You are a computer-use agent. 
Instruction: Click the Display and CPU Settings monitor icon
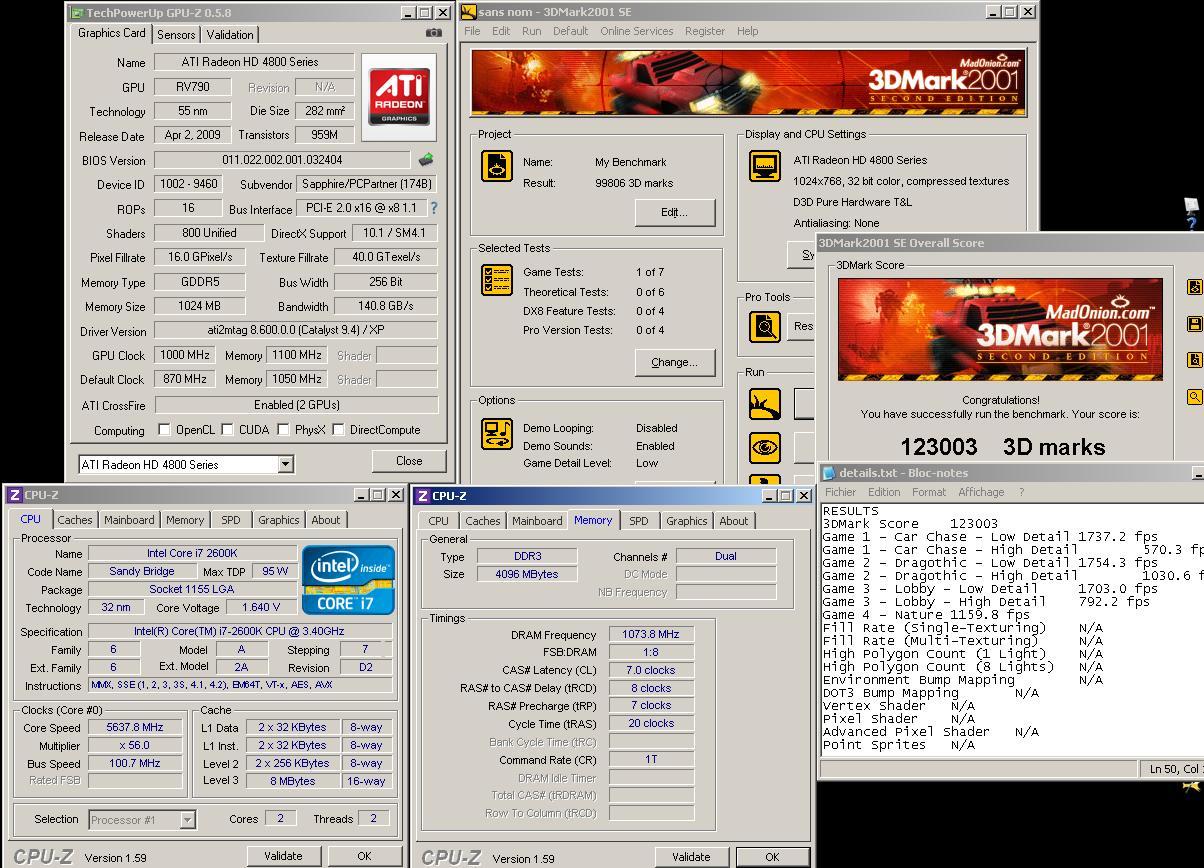(765, 167)
